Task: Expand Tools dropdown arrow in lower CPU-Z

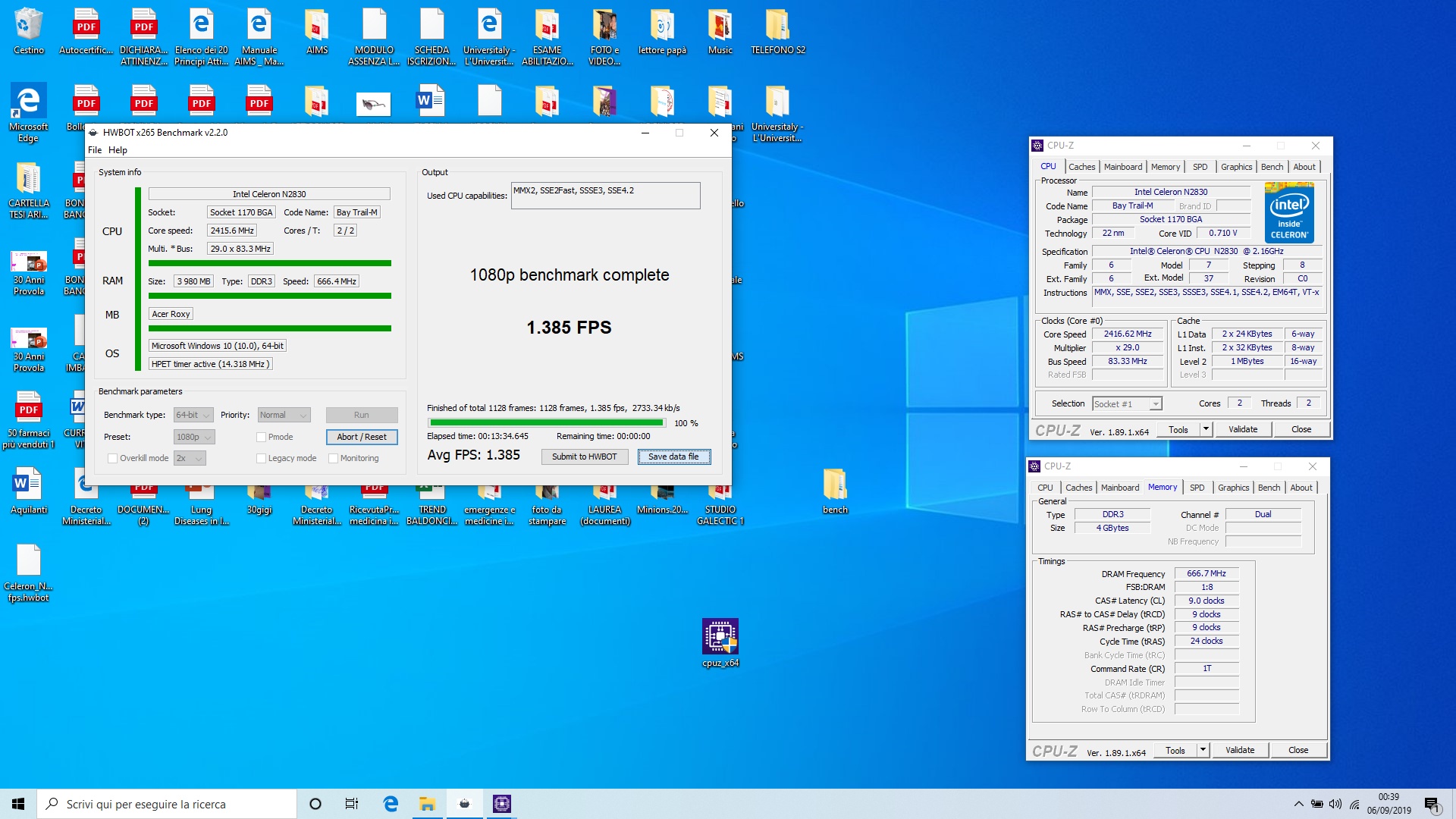Action: point(1203,750)
